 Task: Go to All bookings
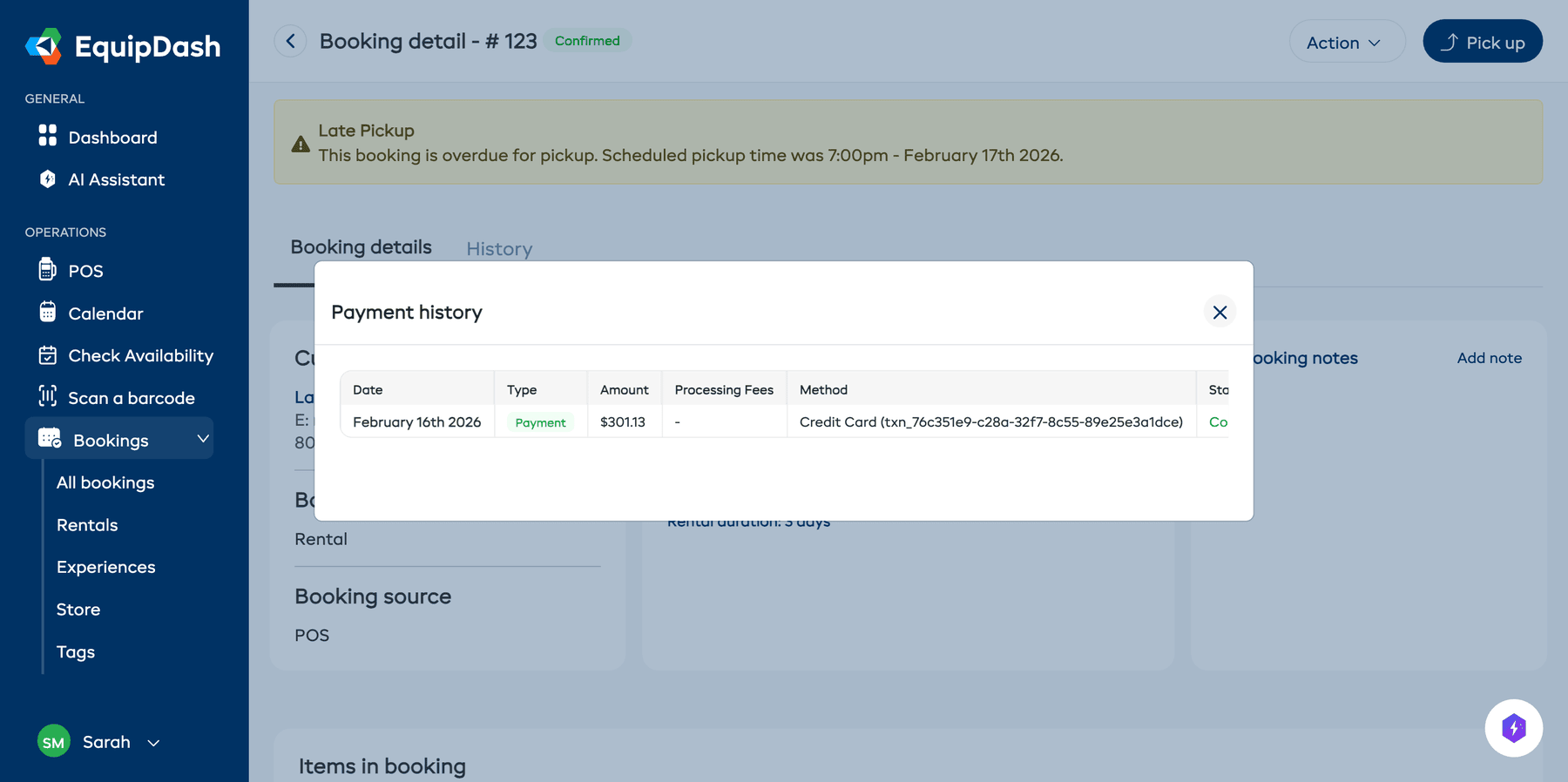click(x=105, y=482)
